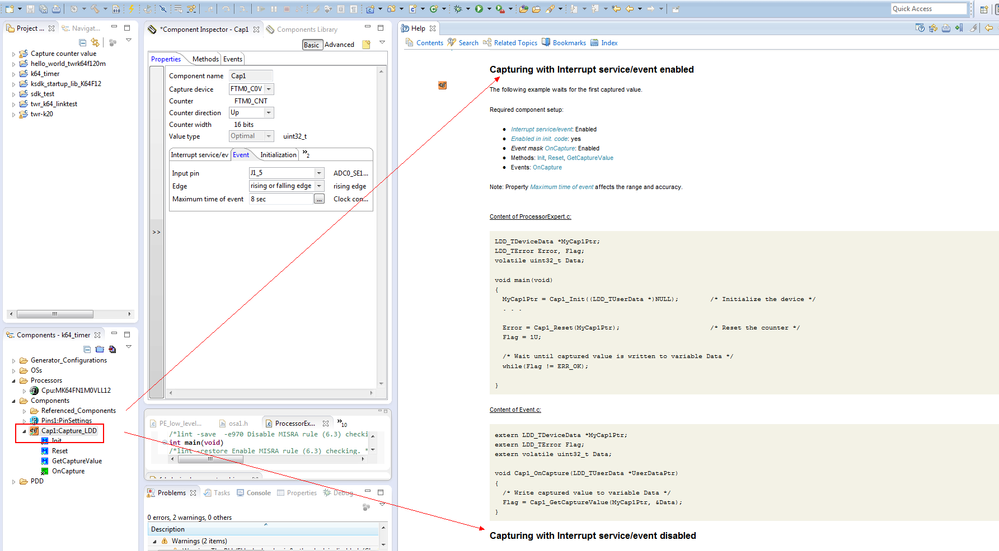Screen dimensions: 999x551
Task: Switch to the Components Library tab
Action: [x=302, y=29]
